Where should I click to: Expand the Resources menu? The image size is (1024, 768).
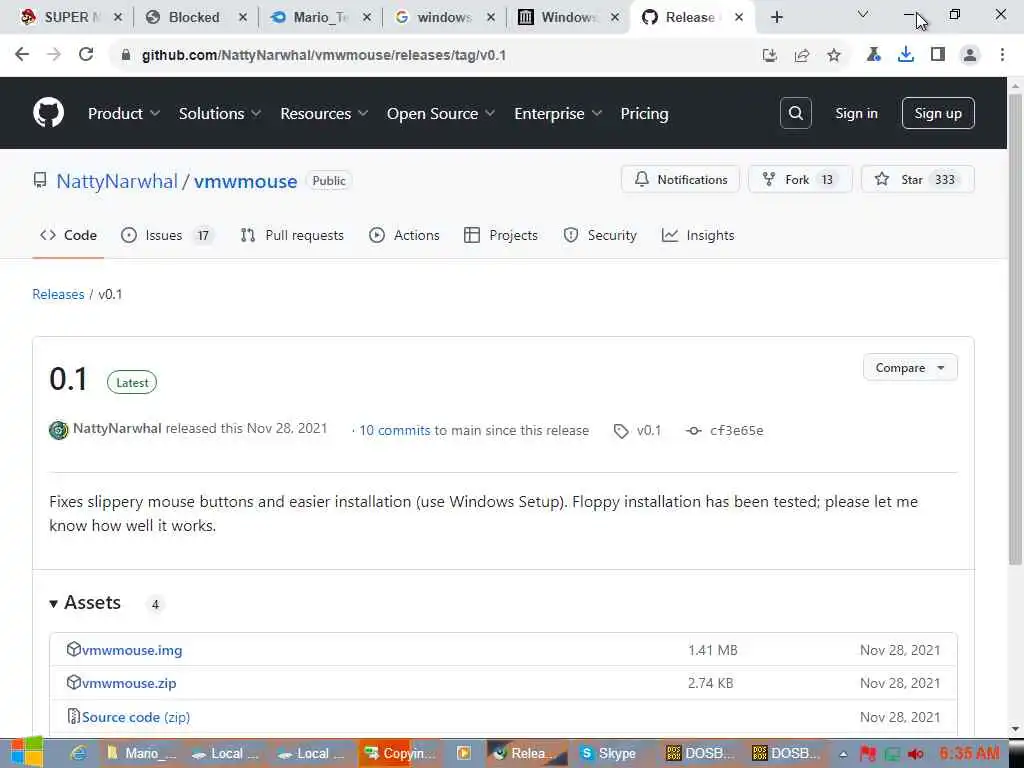324,113
